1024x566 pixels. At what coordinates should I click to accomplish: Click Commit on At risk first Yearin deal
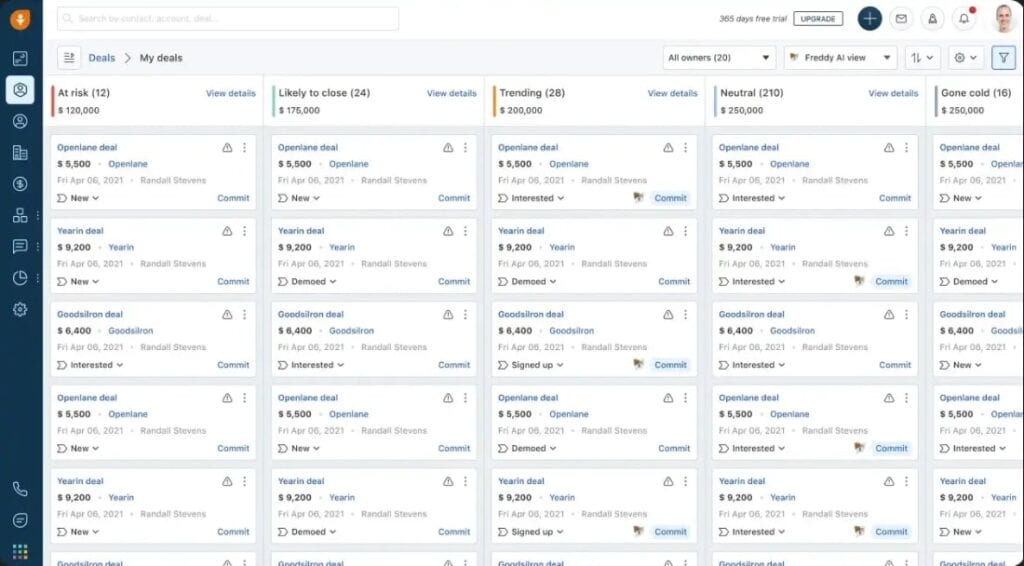[233, 281]
